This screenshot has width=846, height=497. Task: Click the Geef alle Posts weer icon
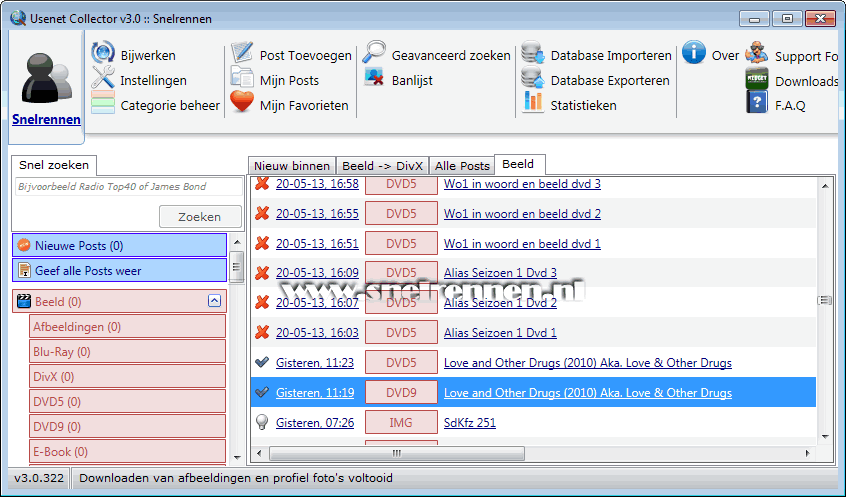click(x=24, y=270)
